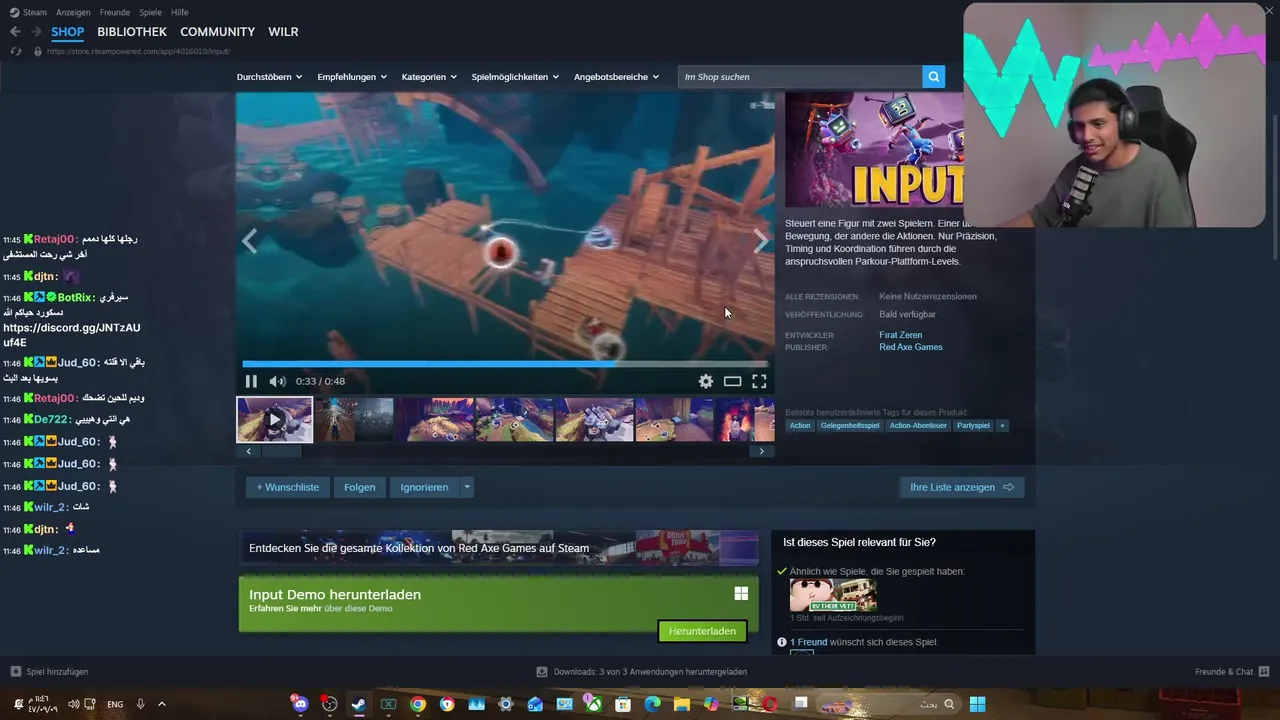Pause the Input trailer video
Viewport: 1280px width, 720px height.
251,381
